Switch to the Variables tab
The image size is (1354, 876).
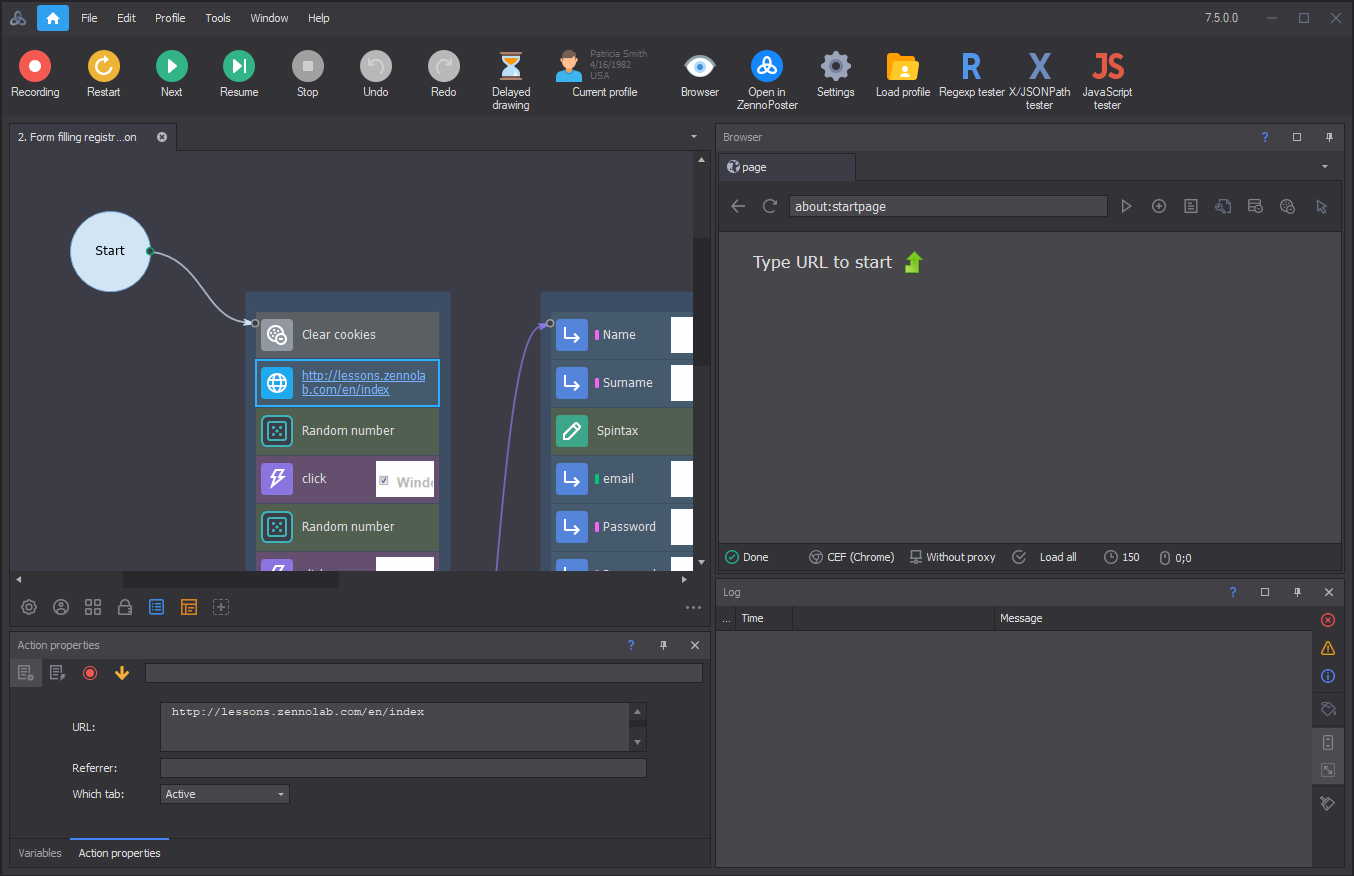click(40, 853)
